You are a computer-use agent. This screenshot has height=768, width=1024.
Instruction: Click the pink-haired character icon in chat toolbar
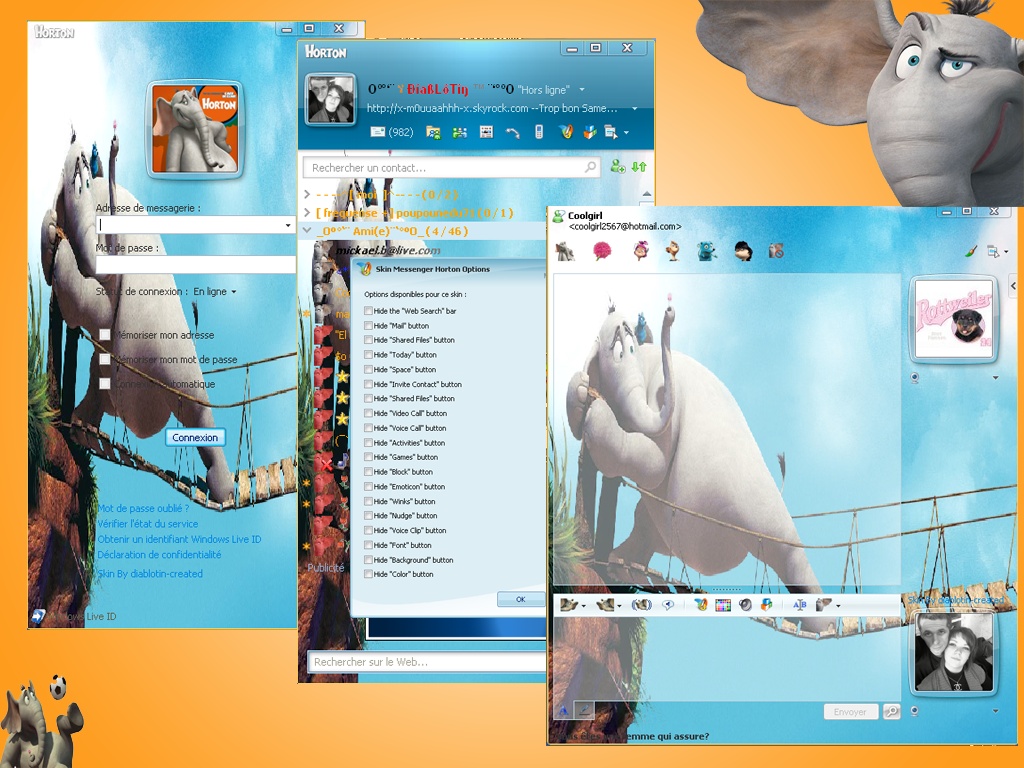pyautogui.click(x=641, y=251)
